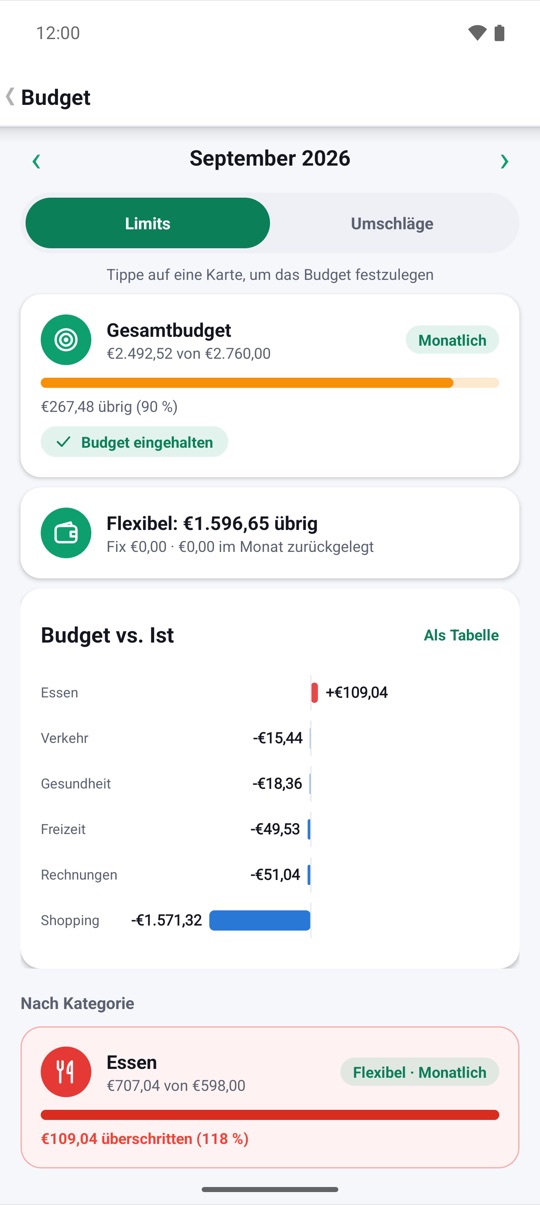Image resolution: width=540 pixels, height=1205 pixels.
Task: Tap the Flexibel · Monatlich badge
Action: coord(419,1072)
